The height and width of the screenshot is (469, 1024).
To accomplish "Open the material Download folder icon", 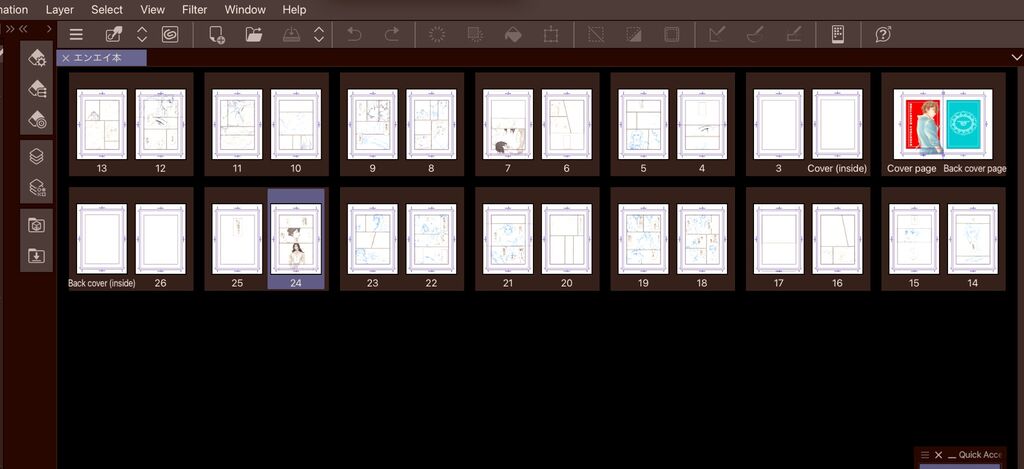I will 37,256.
